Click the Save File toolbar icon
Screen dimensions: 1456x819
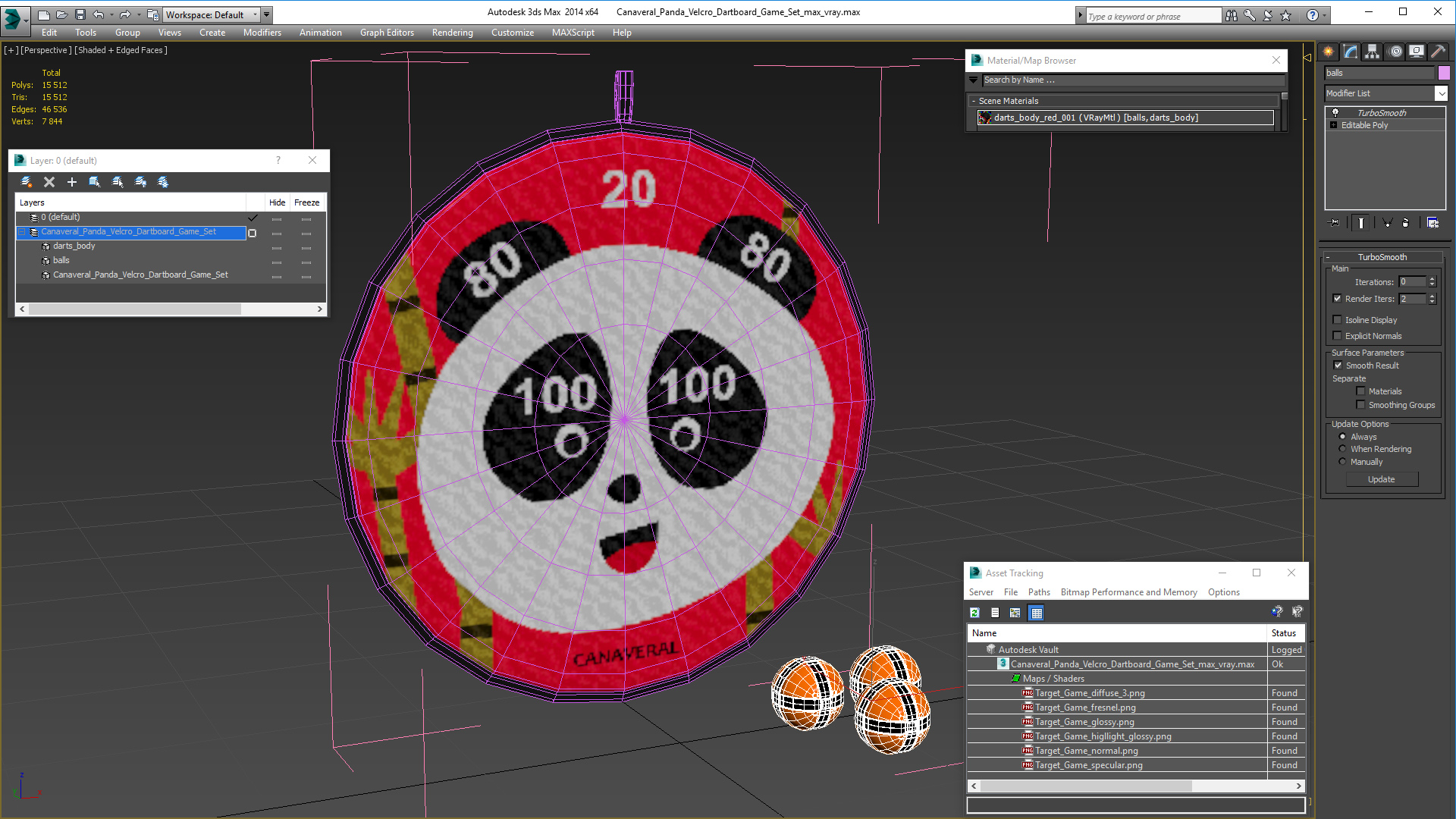(x=80, y=14)
